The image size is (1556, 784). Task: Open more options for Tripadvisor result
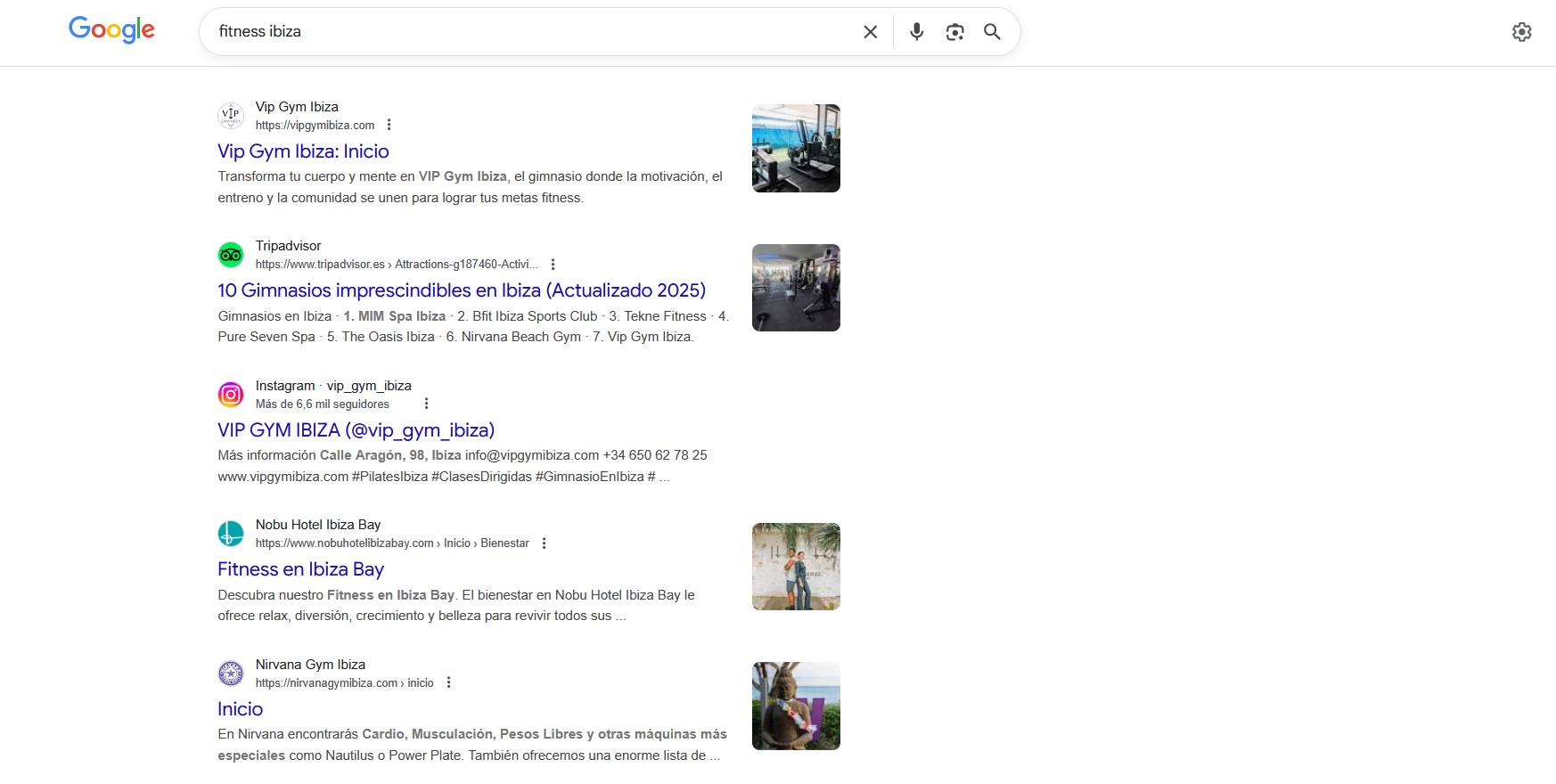point(553,265)
